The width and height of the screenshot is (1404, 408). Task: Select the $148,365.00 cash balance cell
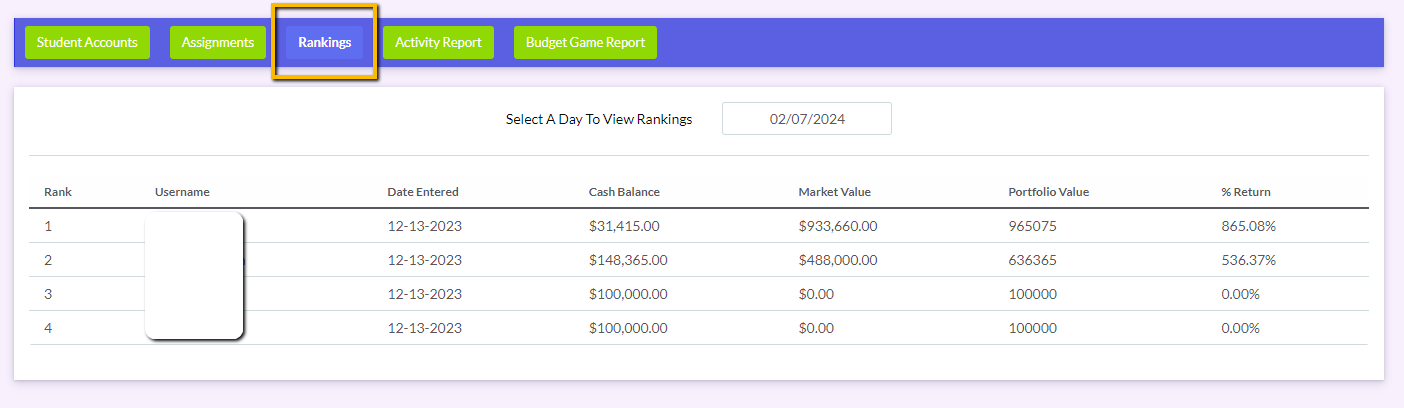pos(628,260)
